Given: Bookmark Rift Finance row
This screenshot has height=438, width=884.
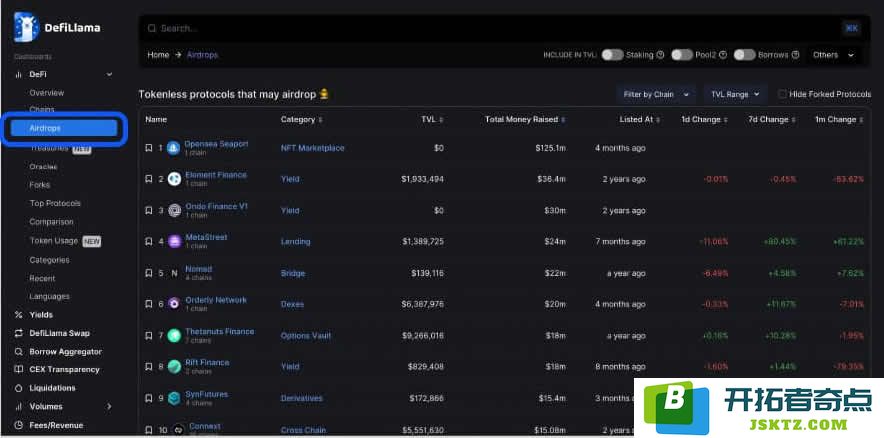Looking at the screenshot, I should click(149, 366).
